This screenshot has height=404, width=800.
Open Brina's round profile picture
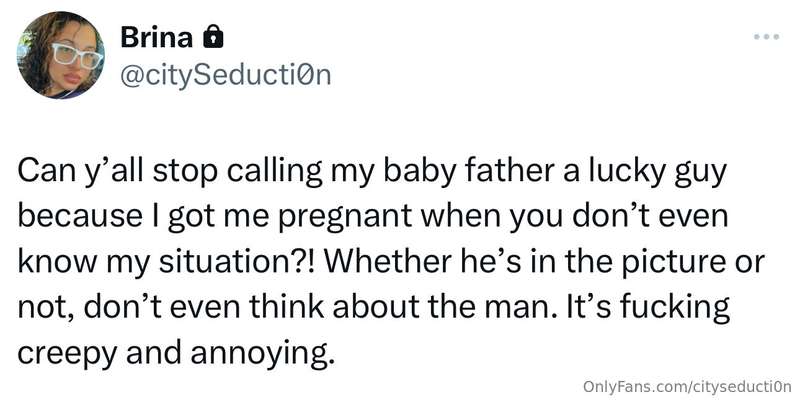click(60, 55)
